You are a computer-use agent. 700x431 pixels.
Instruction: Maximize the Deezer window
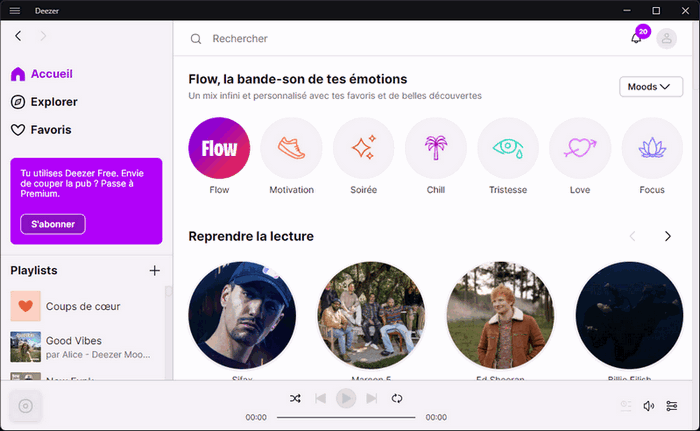[x=656, y=11]
